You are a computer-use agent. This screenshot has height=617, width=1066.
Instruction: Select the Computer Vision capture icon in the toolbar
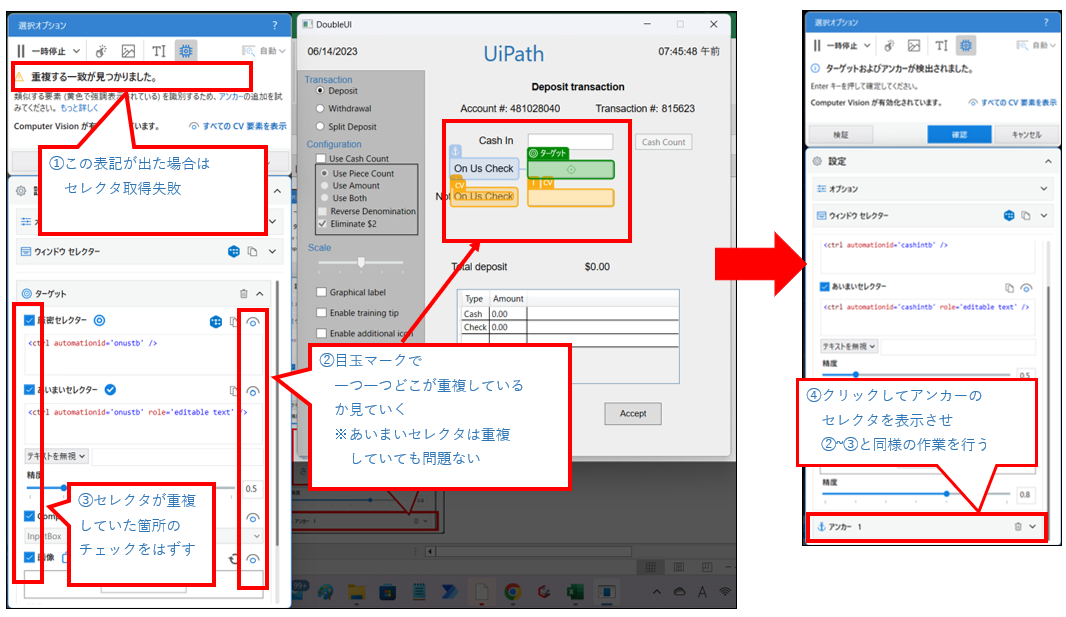[x=186, y=49]
